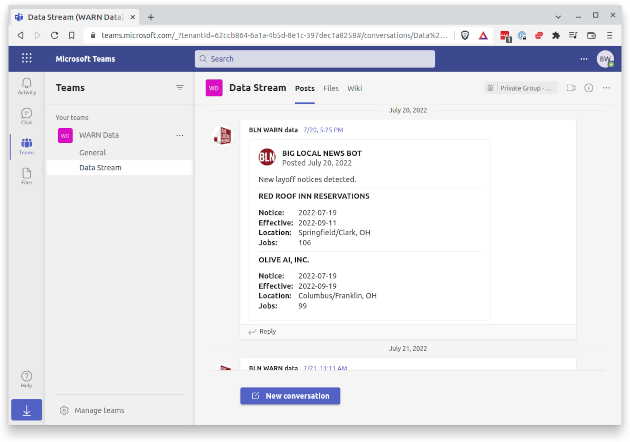630x442 pixels.
Task: Click the Brave rewards triangle icon
Action: (483, 35)
